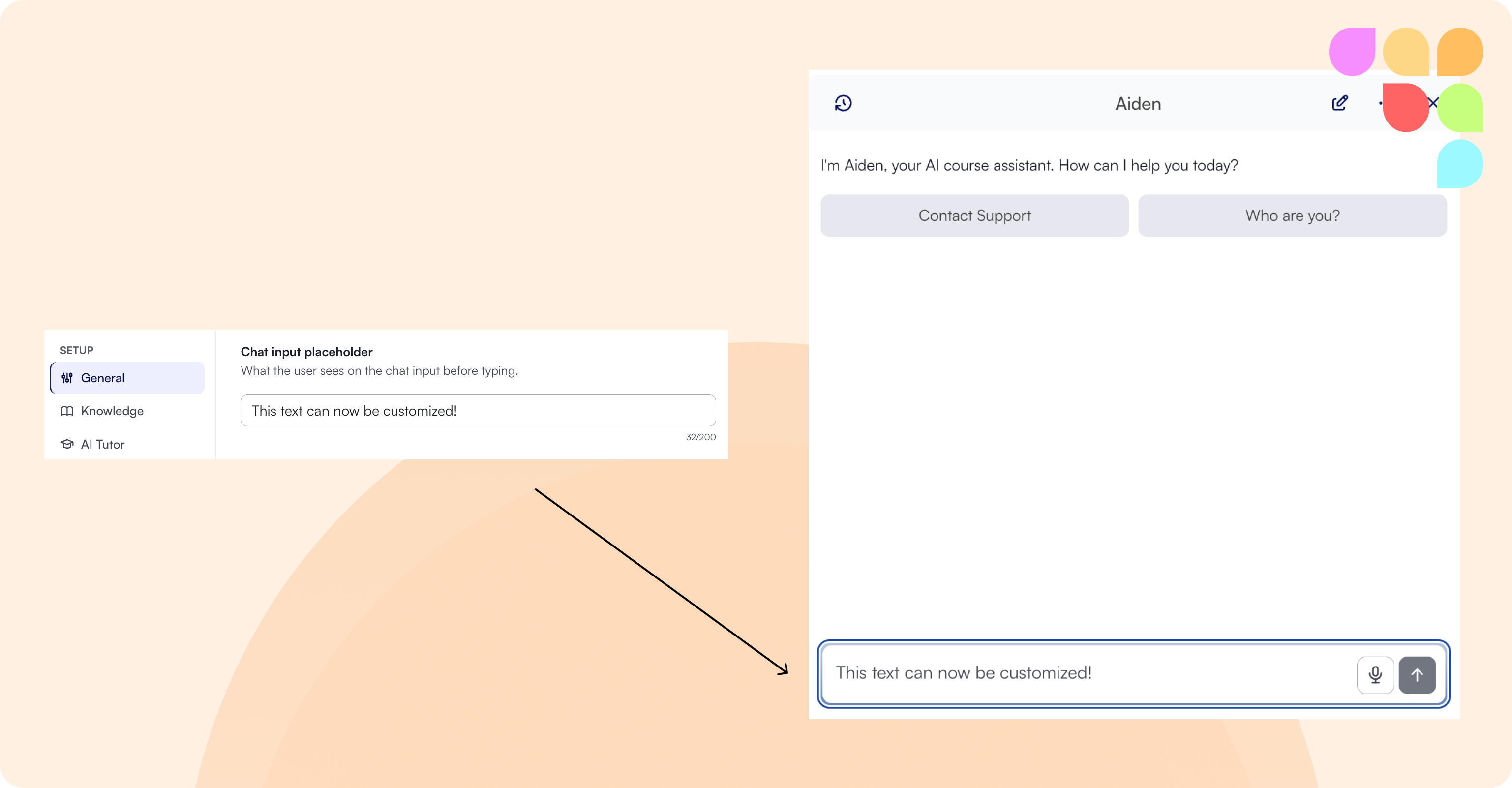Click the red decorative shape

(x=1406, y=107)
